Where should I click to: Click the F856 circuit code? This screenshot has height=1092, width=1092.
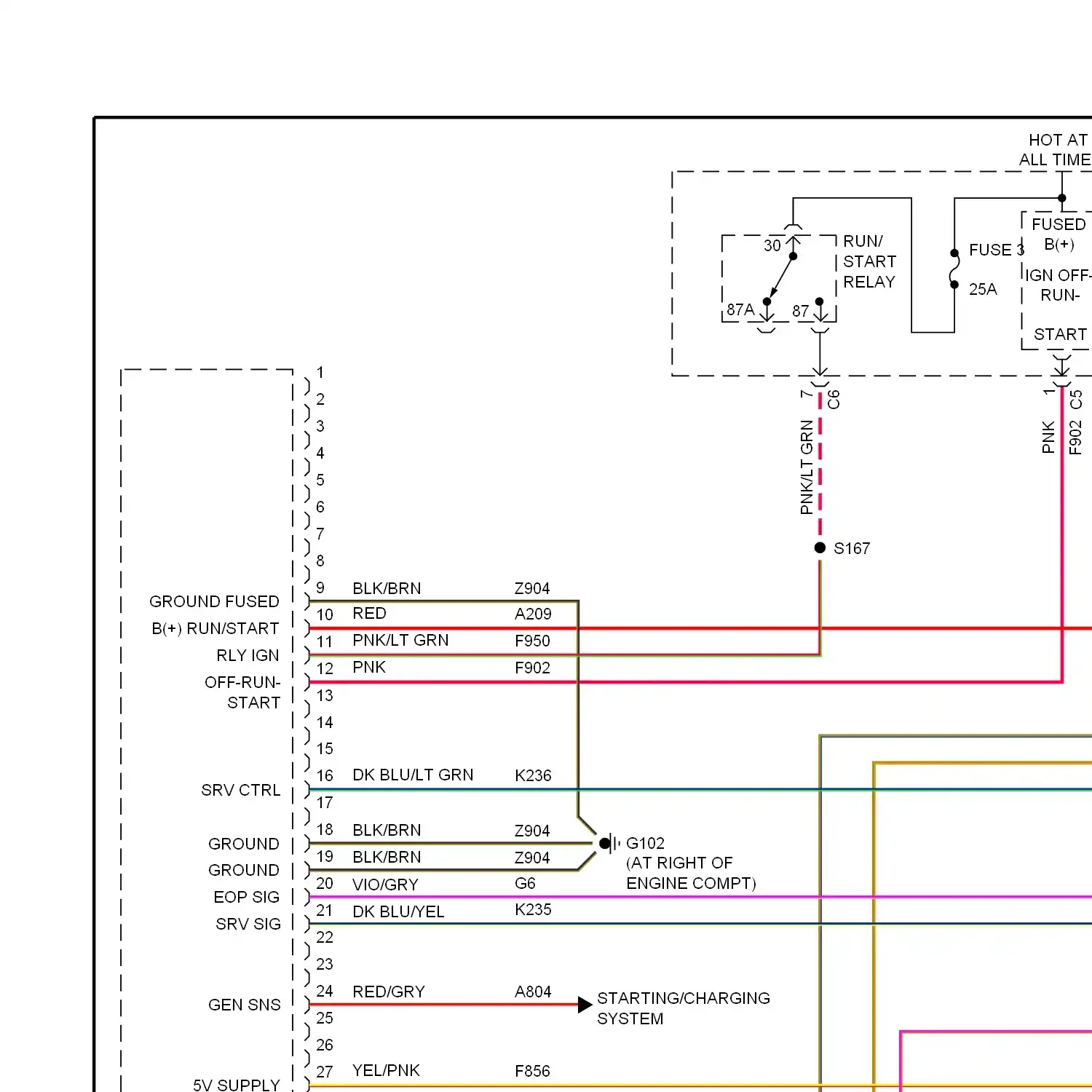click(532, 1071)
